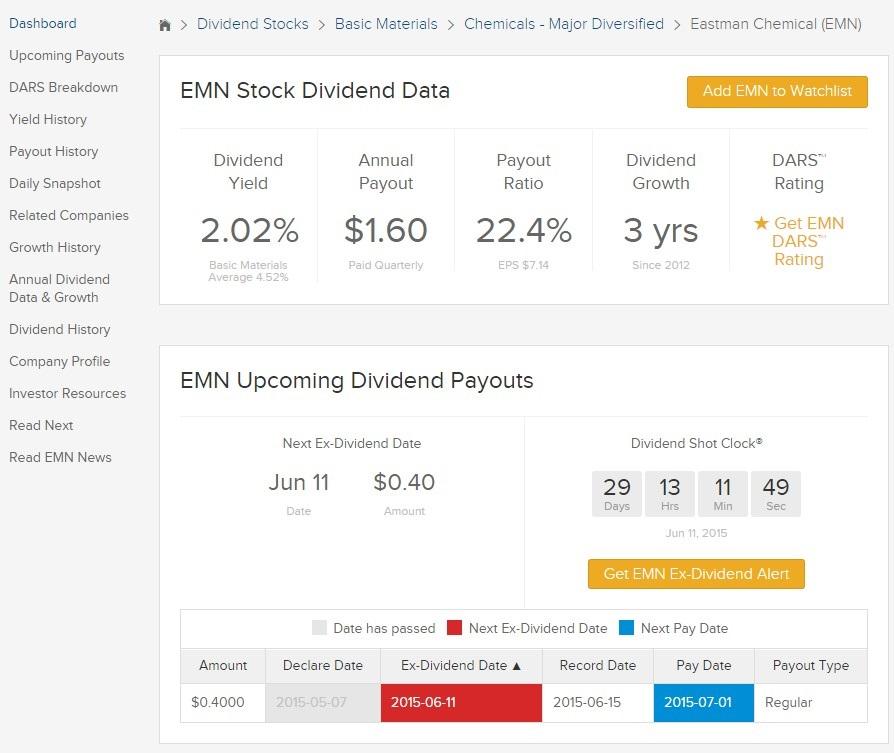Sort by Pay Date column header

[x=704, y=665]
